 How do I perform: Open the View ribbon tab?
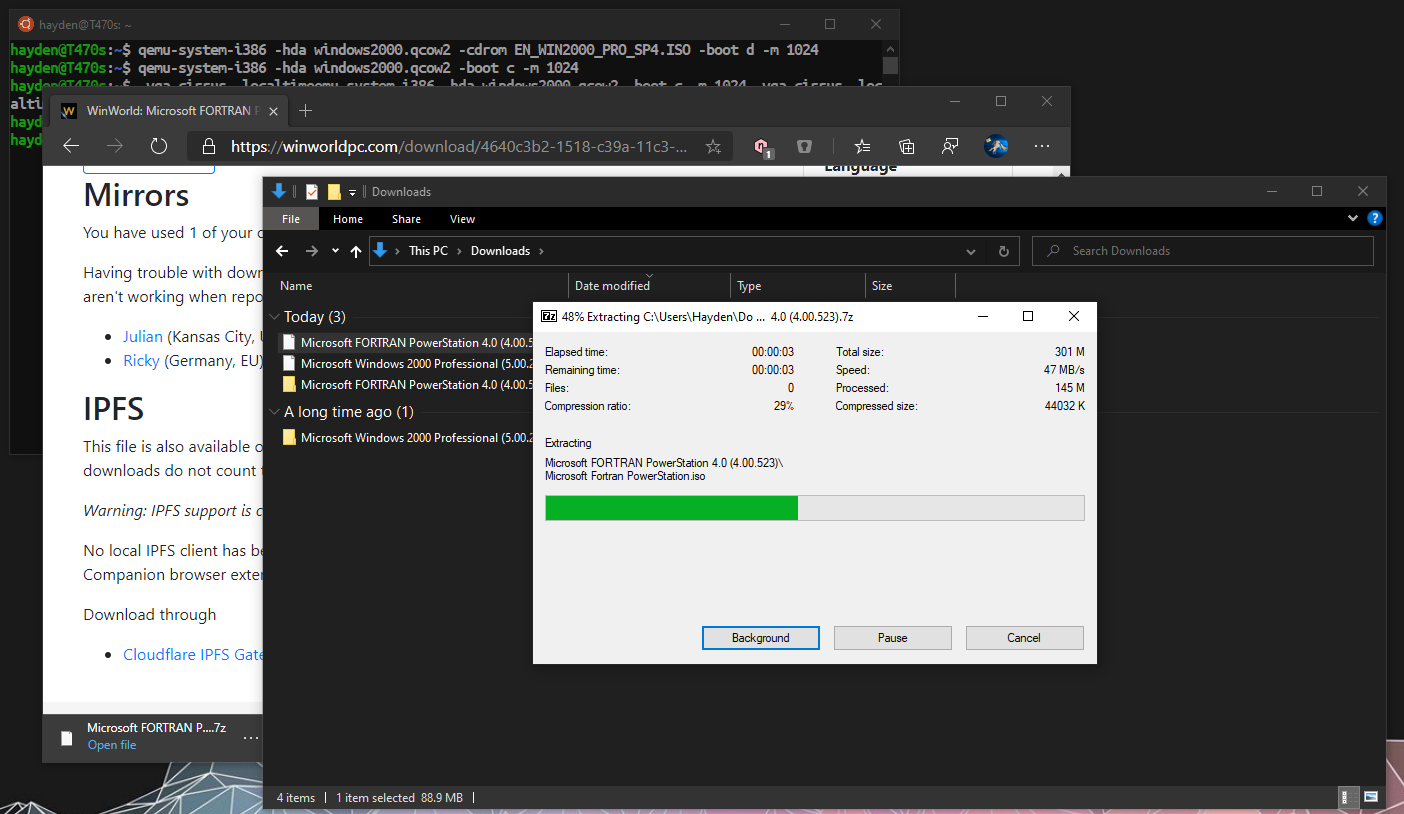click(462, 219)
